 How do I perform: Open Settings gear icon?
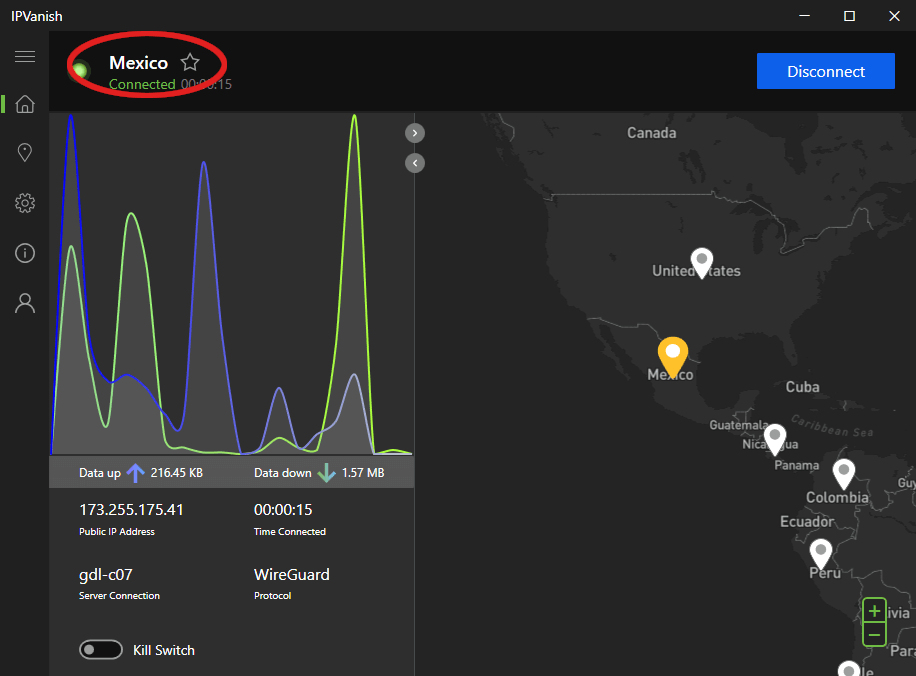(x=25, y=203)
